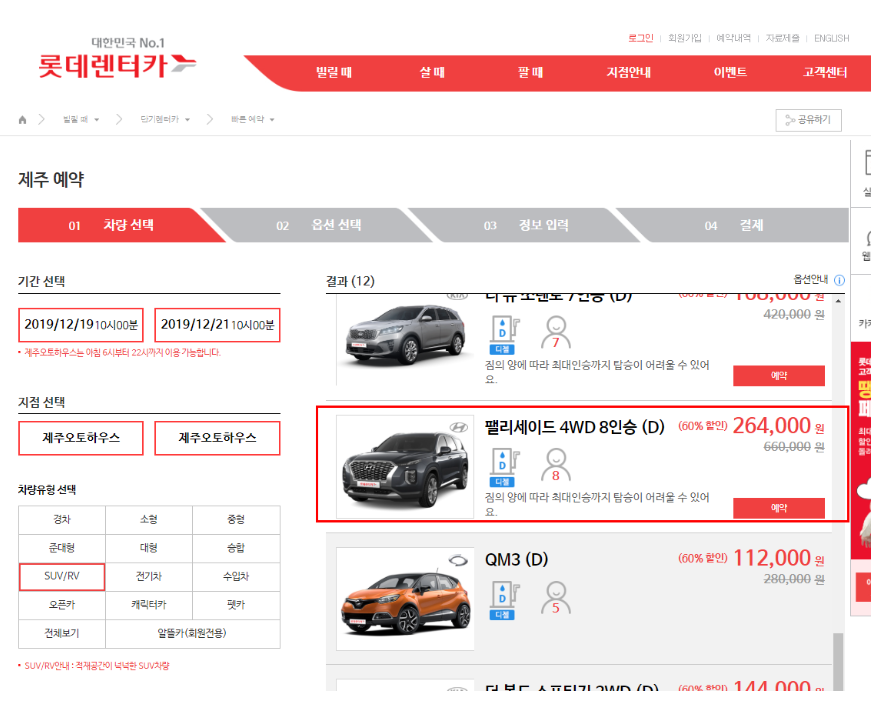Click the 팰리세이드 4WD 8인승 (D) title

574,427
